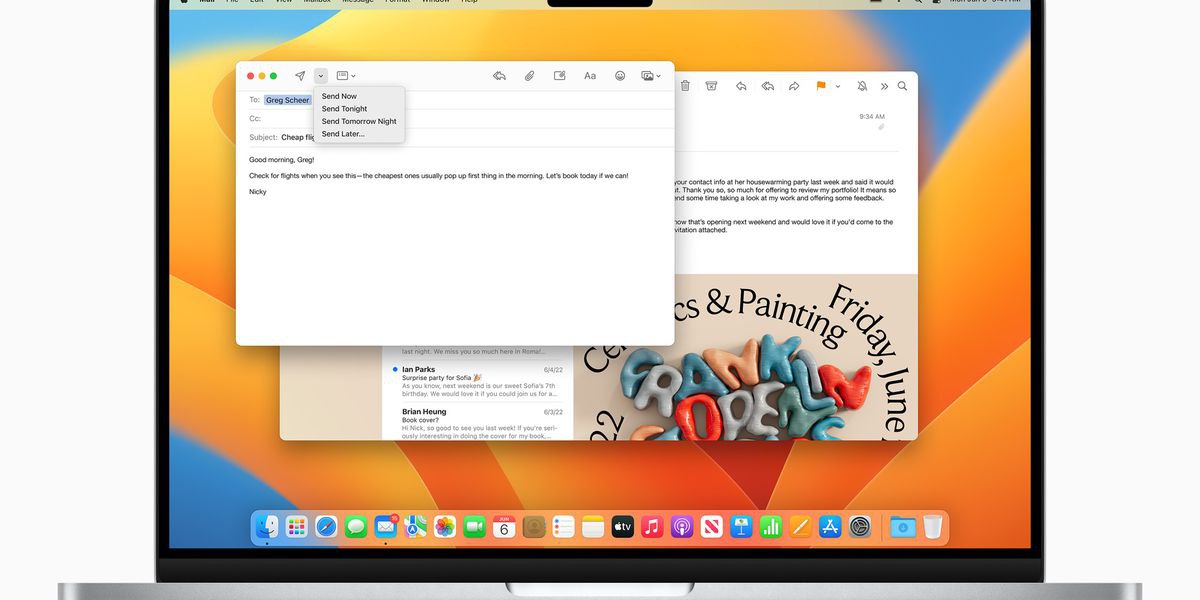Open App Store from the Dock
The width and height of the screenshot is (1200, 600).
(x=830, y=527)
